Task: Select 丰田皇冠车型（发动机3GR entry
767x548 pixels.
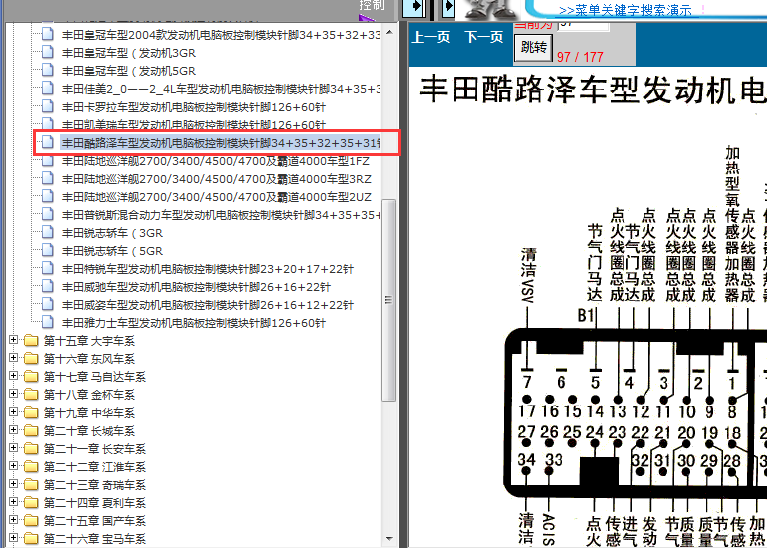Action: pyautogui.click(x=129, y=53)
